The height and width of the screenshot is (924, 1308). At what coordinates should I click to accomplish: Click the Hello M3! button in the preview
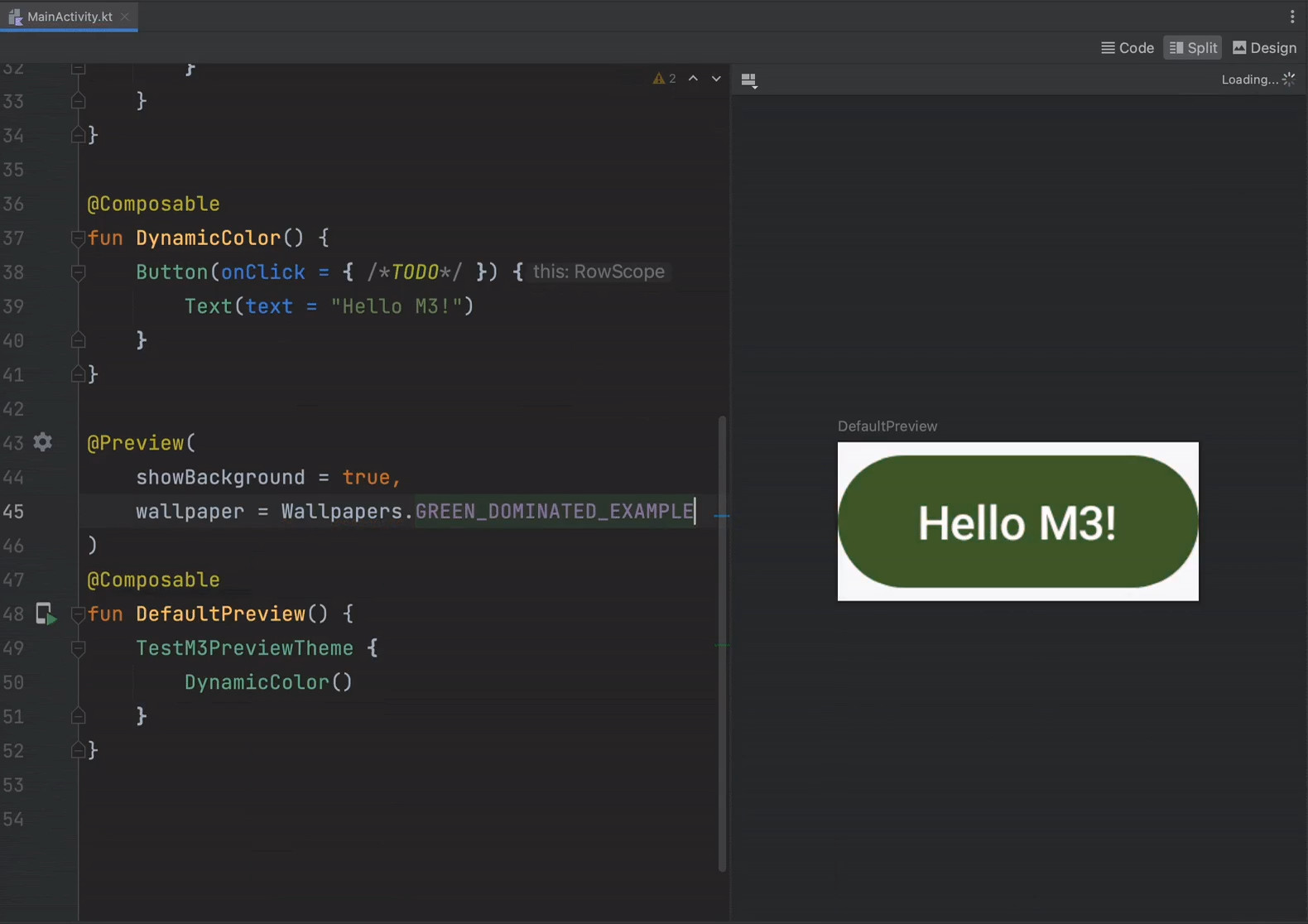tap(1017, 522)
